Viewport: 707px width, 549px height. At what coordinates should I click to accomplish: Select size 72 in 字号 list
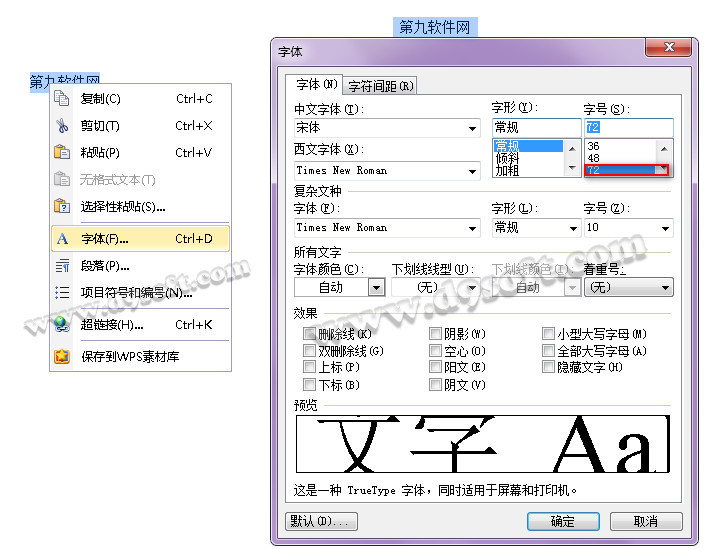620,170
